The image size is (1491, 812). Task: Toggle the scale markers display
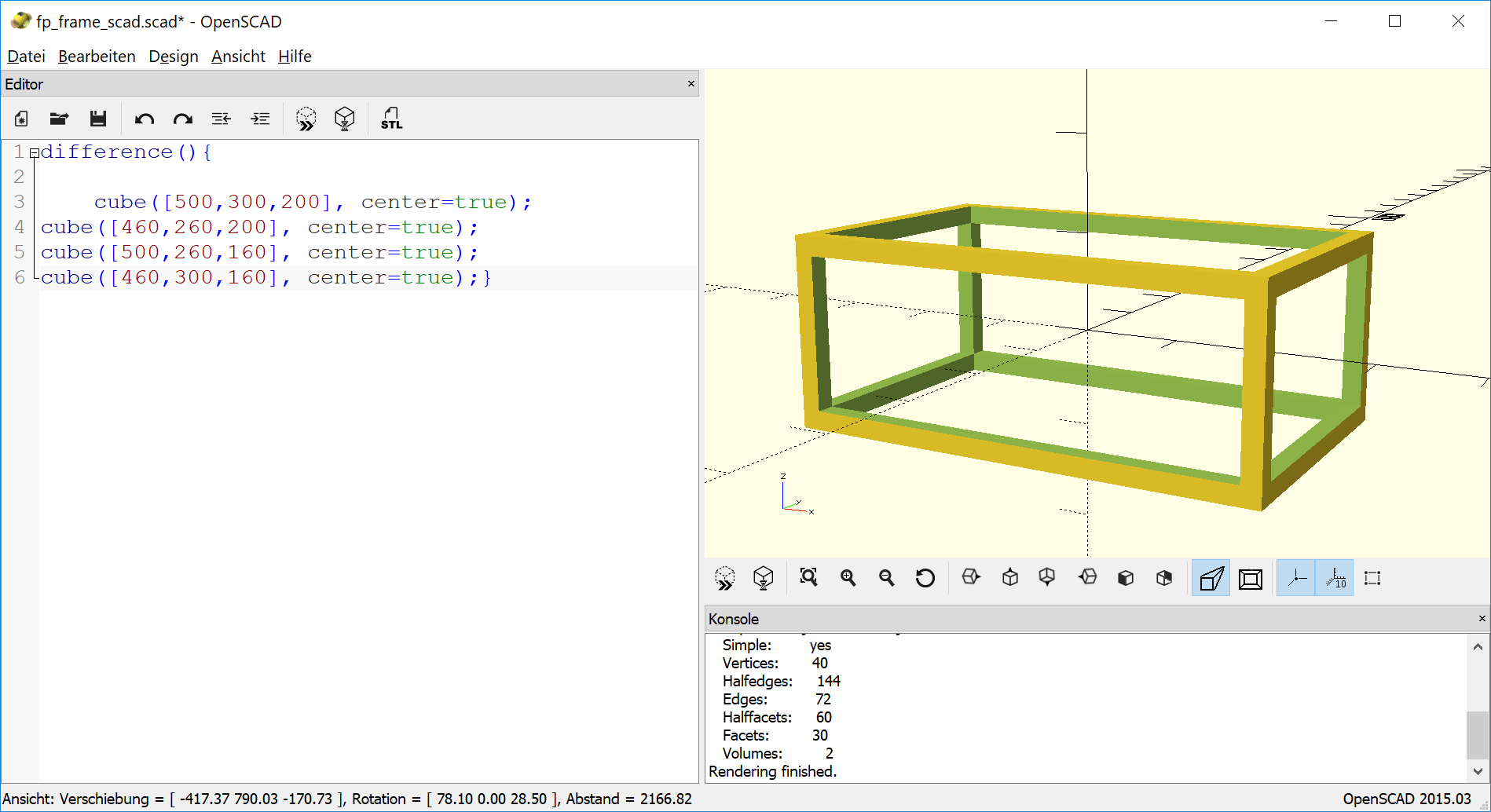click(1335, 577)
